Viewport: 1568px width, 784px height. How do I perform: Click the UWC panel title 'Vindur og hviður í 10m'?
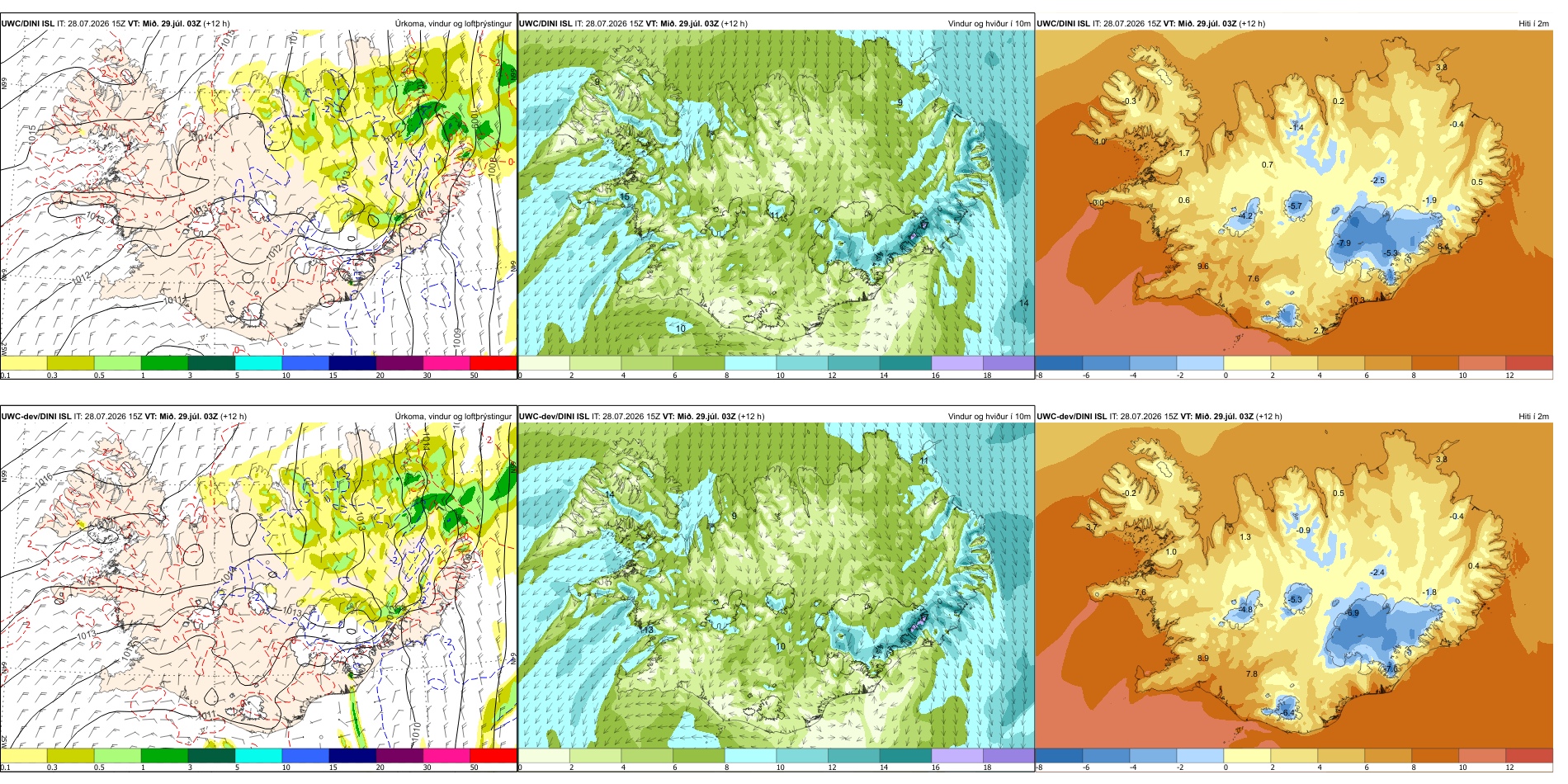(989, 23)
